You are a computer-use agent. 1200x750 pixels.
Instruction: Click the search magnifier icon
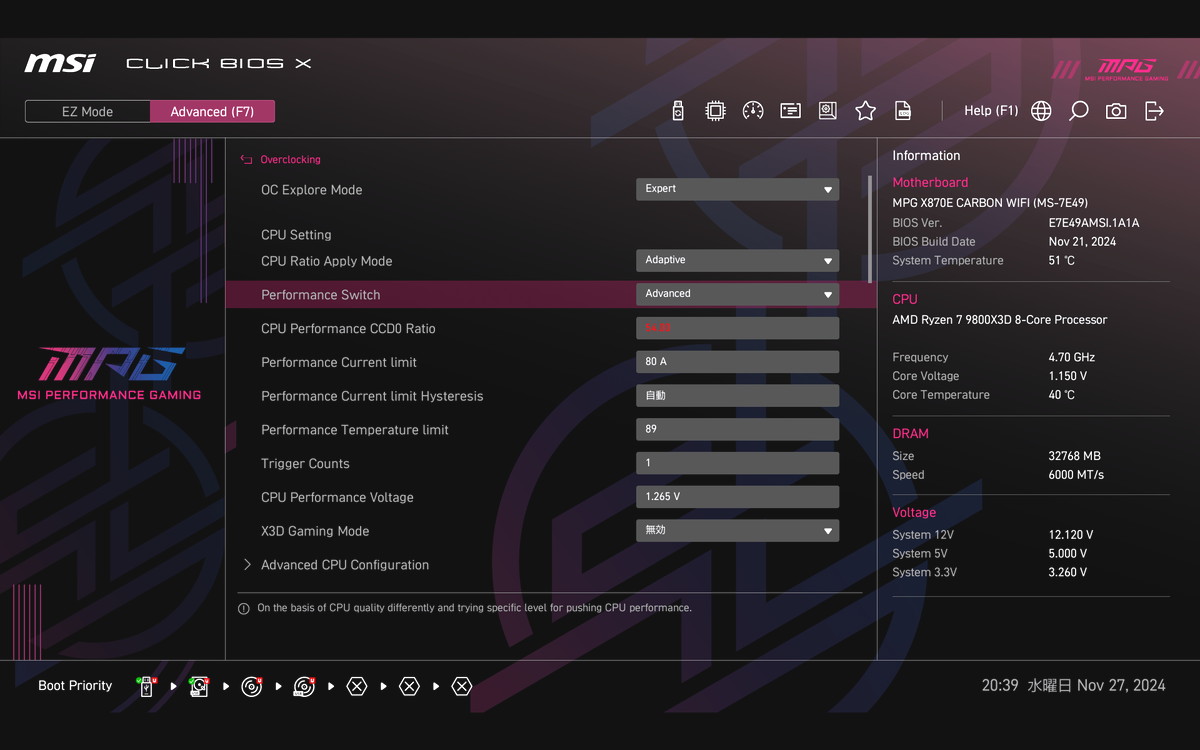coord(1078,111)
